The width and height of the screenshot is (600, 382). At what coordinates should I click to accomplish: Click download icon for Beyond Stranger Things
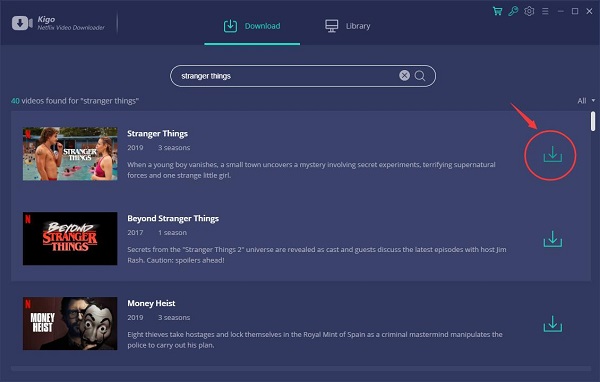click(553, 239)
